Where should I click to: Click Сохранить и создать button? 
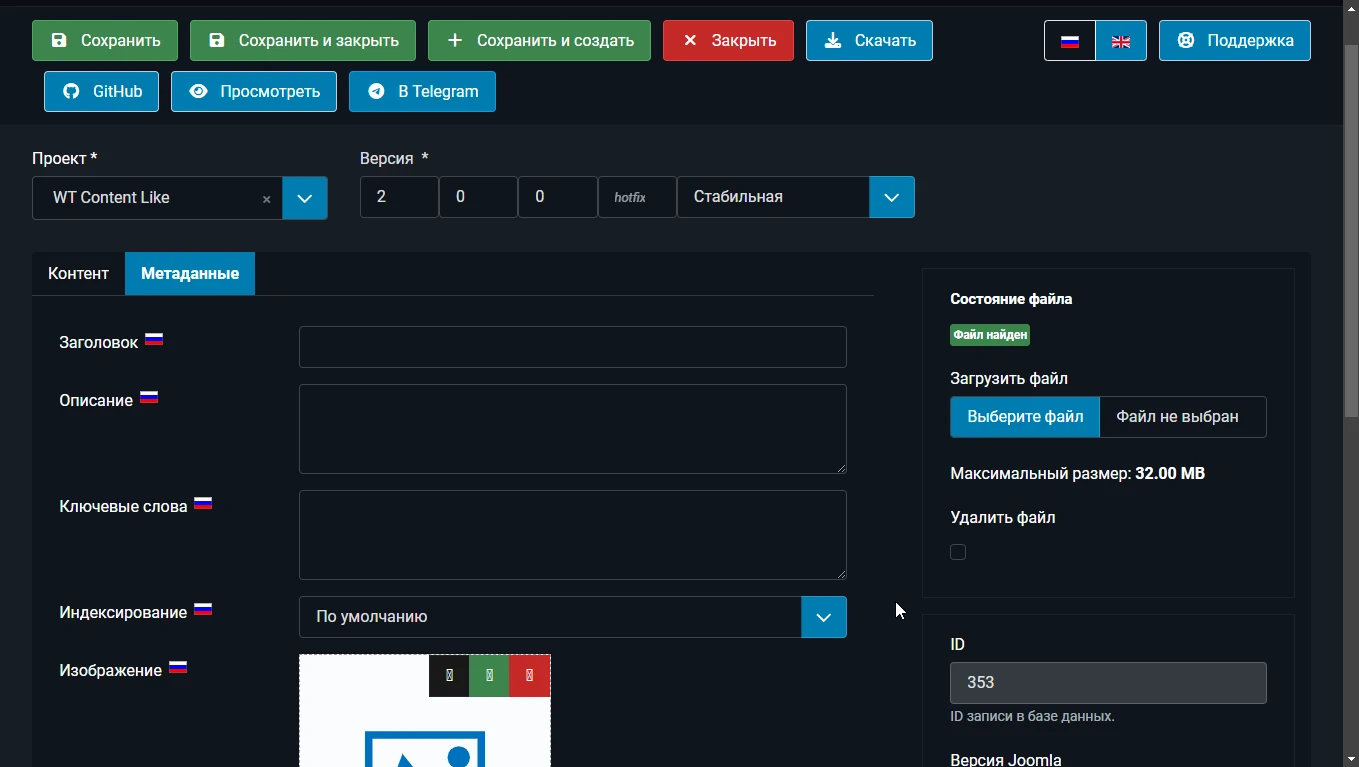point(539,41)
